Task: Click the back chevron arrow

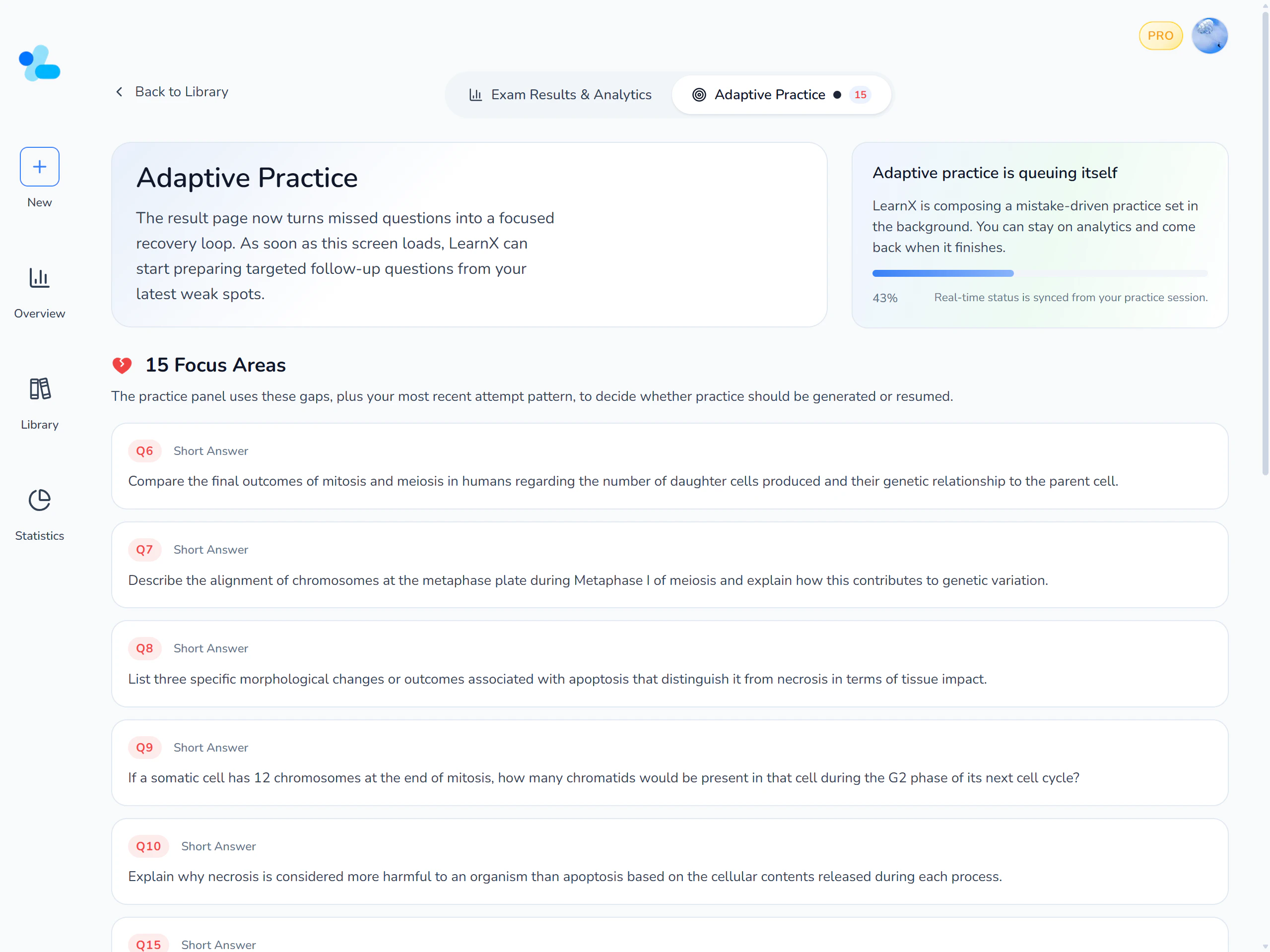Action: [120, 92]
